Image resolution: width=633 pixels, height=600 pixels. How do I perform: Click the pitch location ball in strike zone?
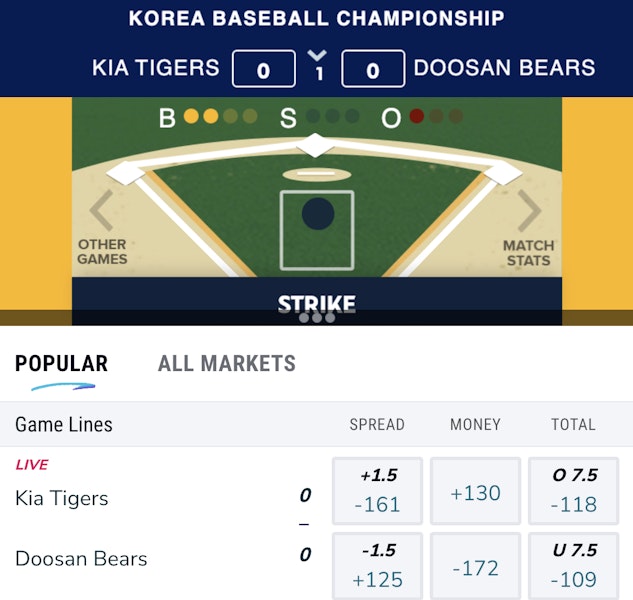(317, 213)
